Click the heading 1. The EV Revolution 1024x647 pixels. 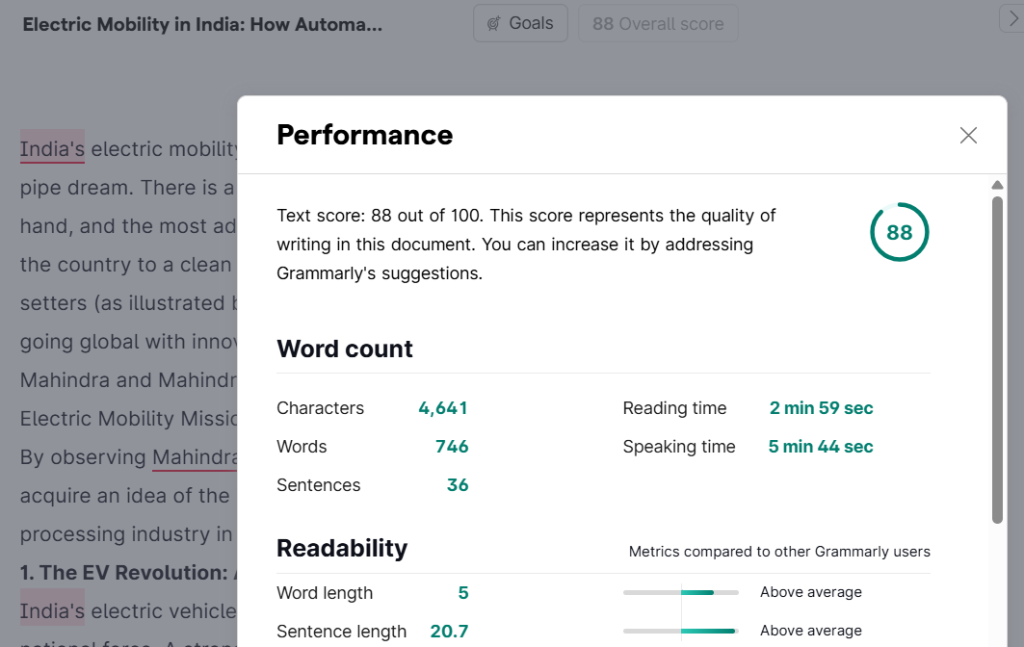pyautogui.click(x=125, y=572)
